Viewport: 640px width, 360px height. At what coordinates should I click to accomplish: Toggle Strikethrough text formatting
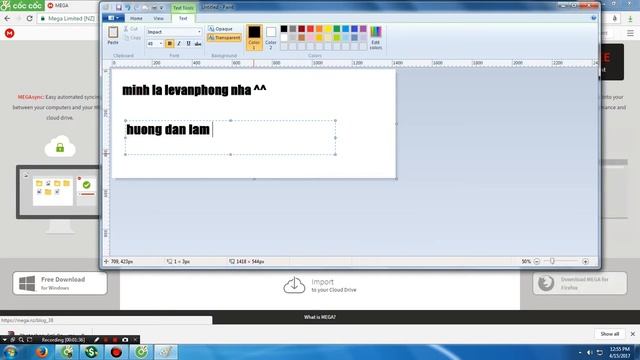pyautogui.click(x=198, y=43)
